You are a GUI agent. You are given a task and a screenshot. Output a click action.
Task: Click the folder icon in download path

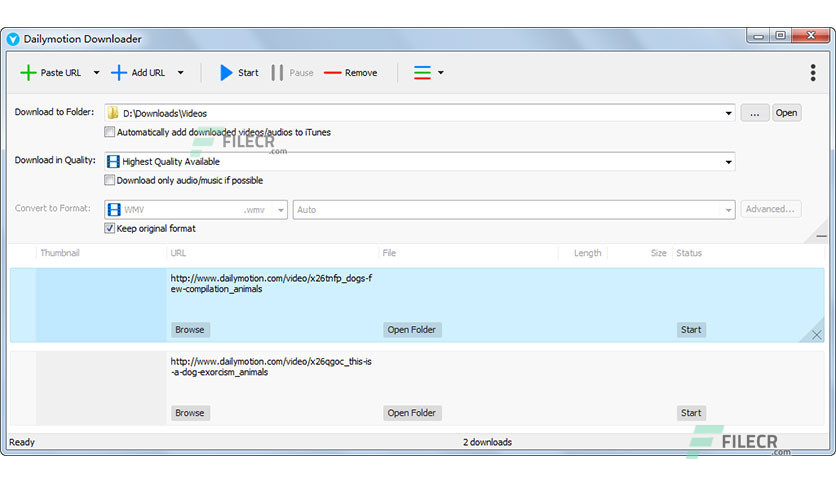click(112, 113)
